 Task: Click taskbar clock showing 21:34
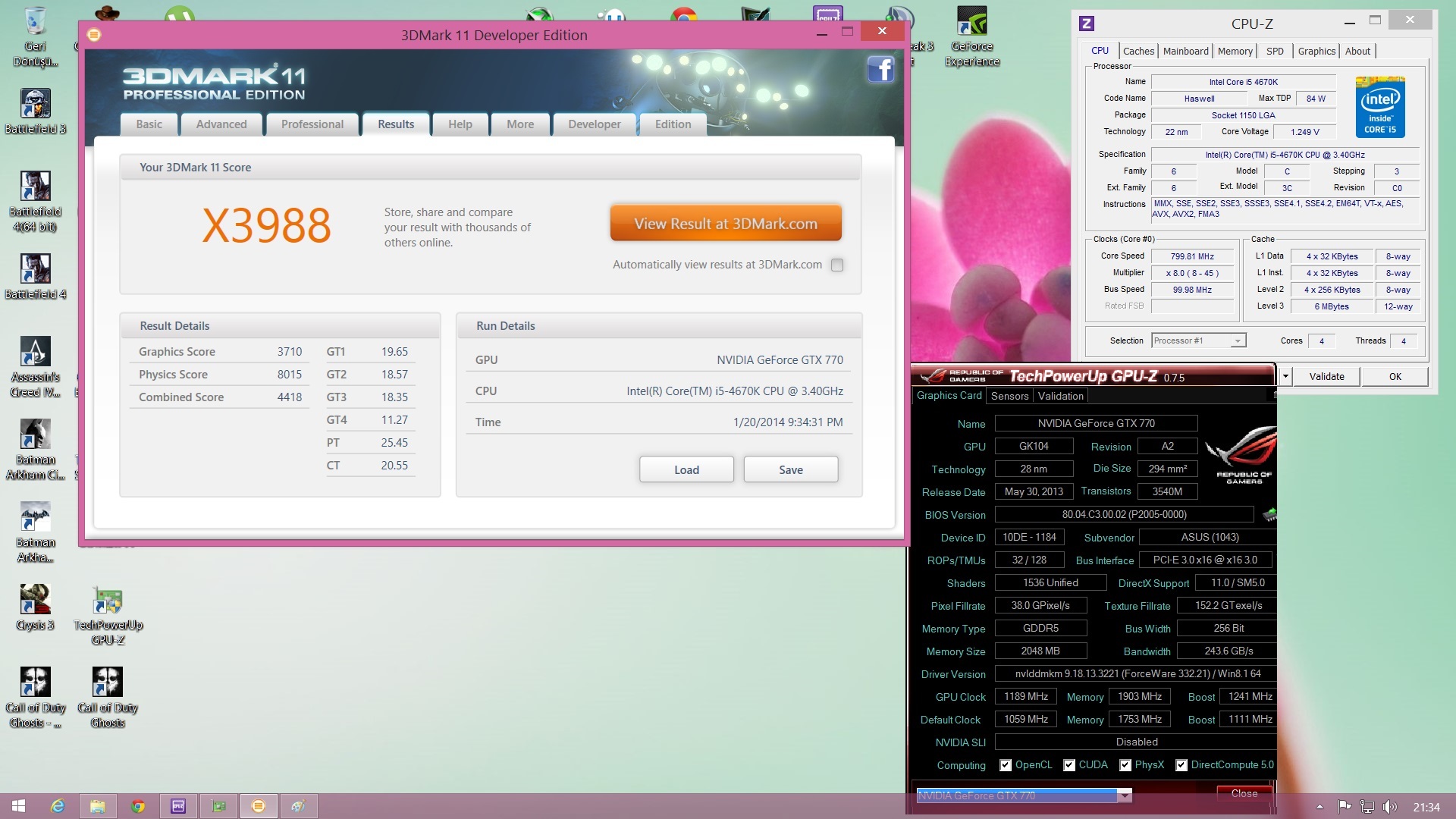point(1426,807)
